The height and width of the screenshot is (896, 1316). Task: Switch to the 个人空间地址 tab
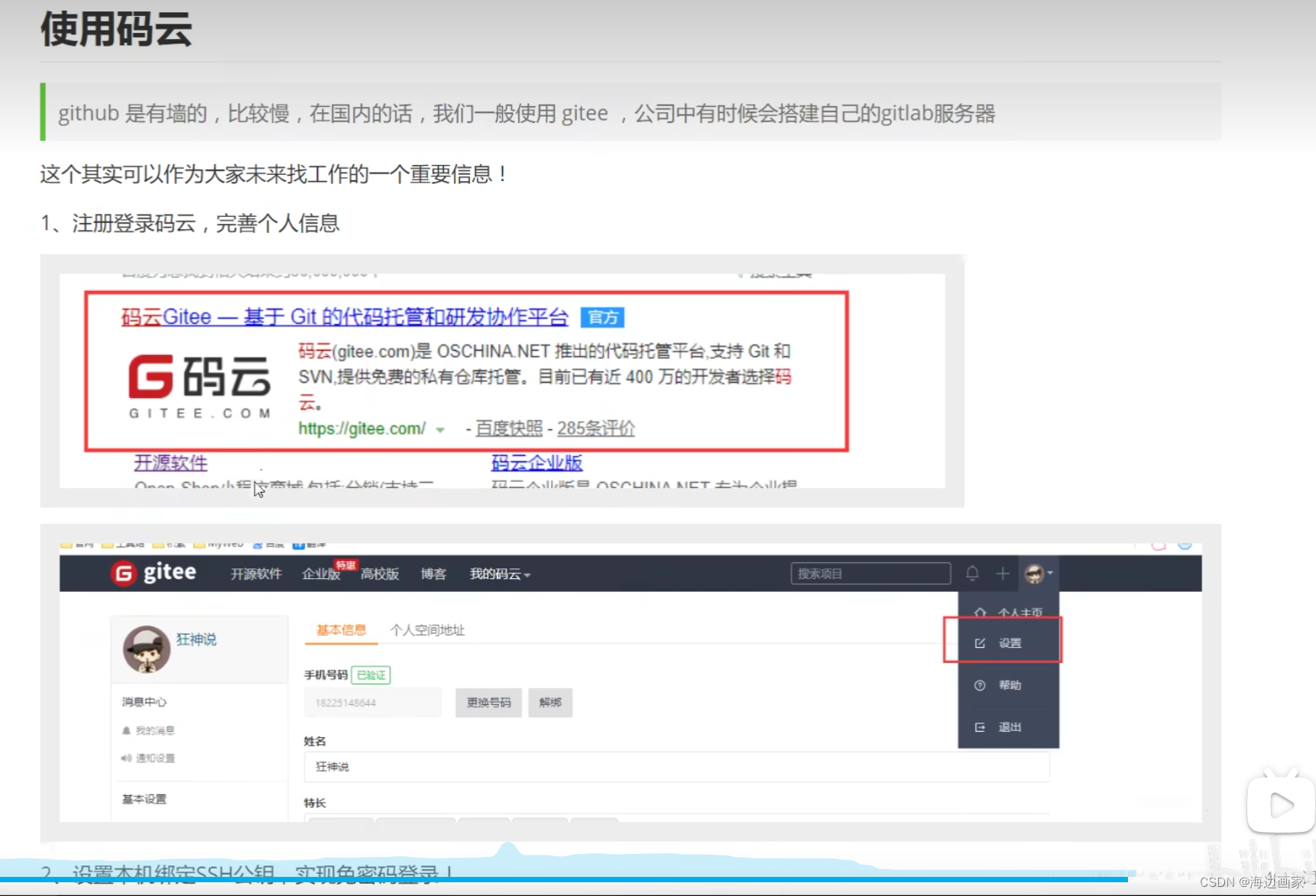427,630
